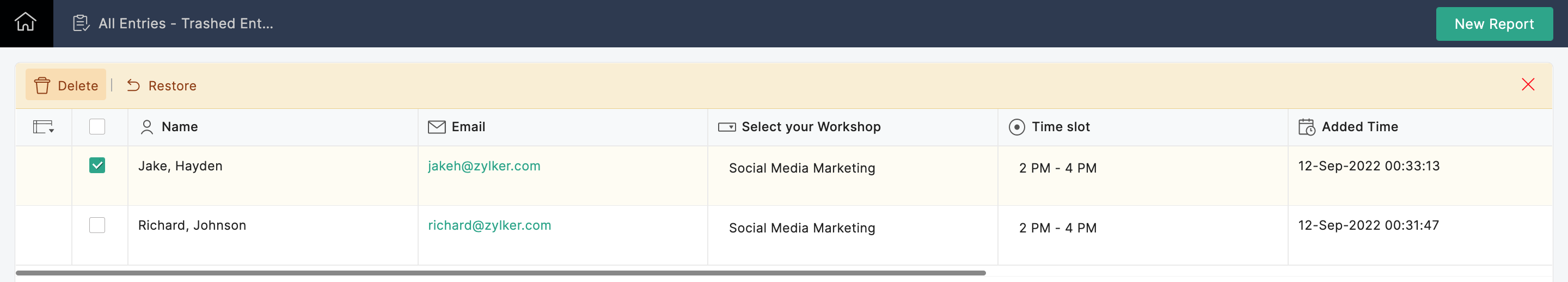This screenshot has height=282, width=1568.
Task: Click the report clipboard icon beside All Entries
Action: pyautogui.click(x=81, y=23)
